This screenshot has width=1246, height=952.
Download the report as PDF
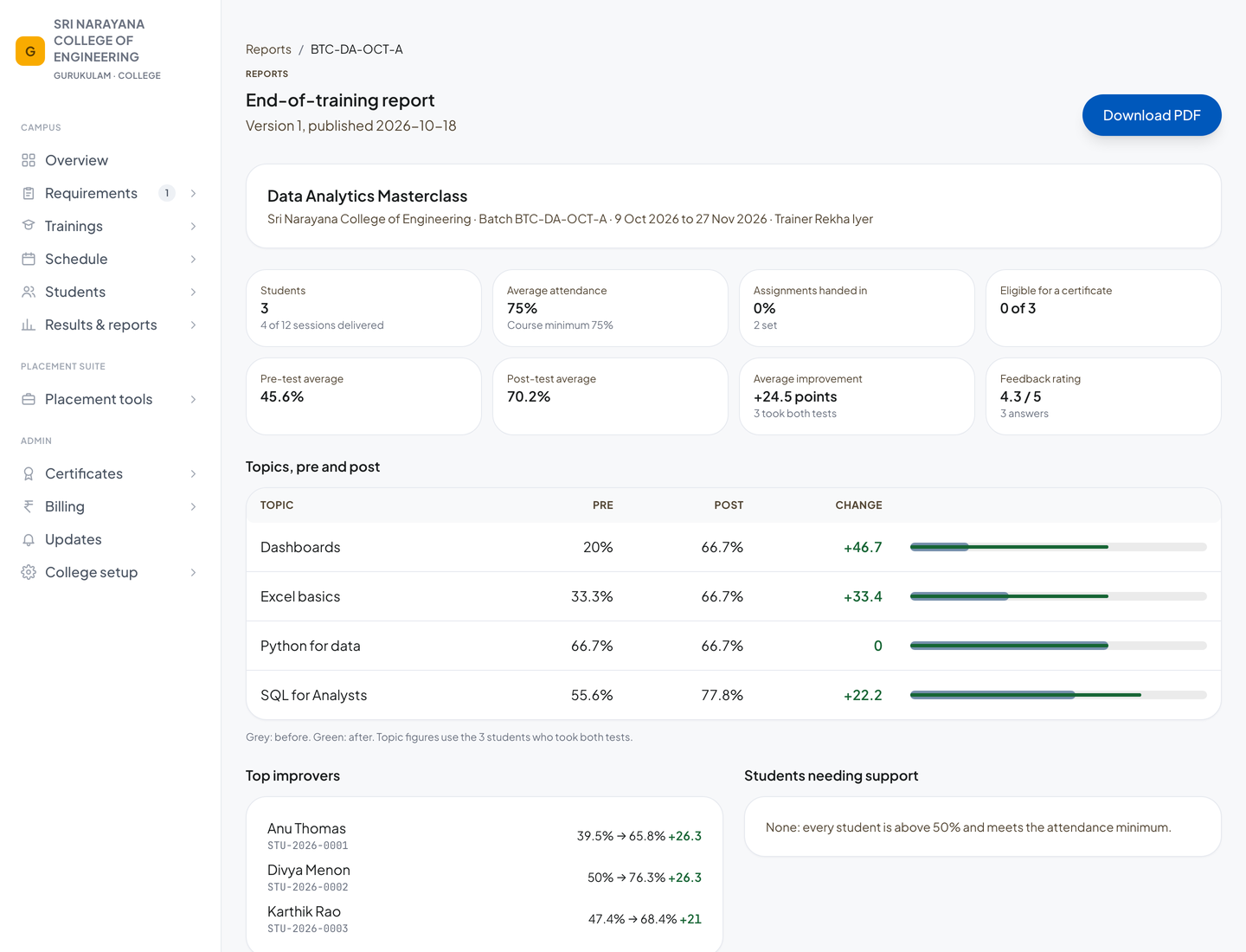(1152, 115)
